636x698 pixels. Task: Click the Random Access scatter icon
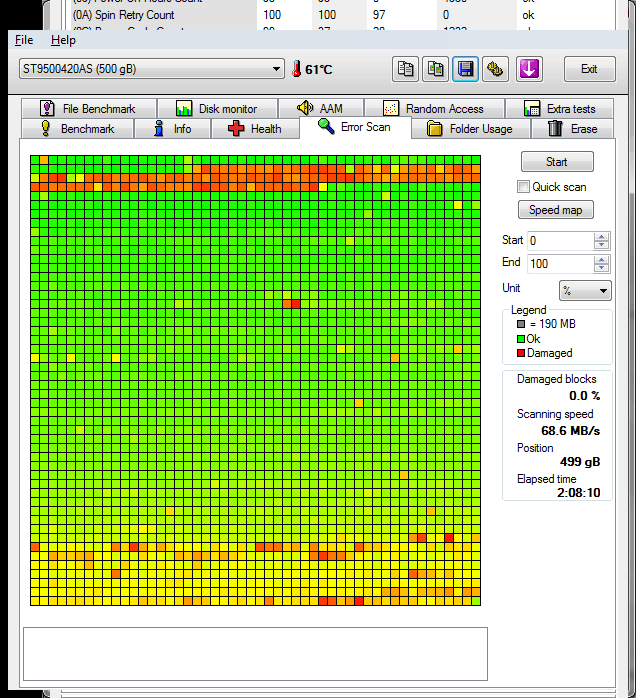390,109
